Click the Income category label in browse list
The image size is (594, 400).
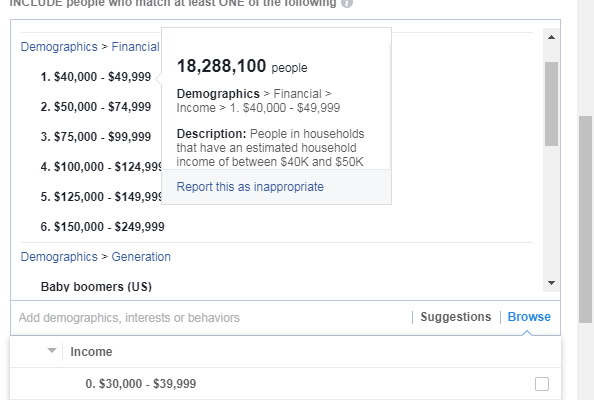pos(91,352)
